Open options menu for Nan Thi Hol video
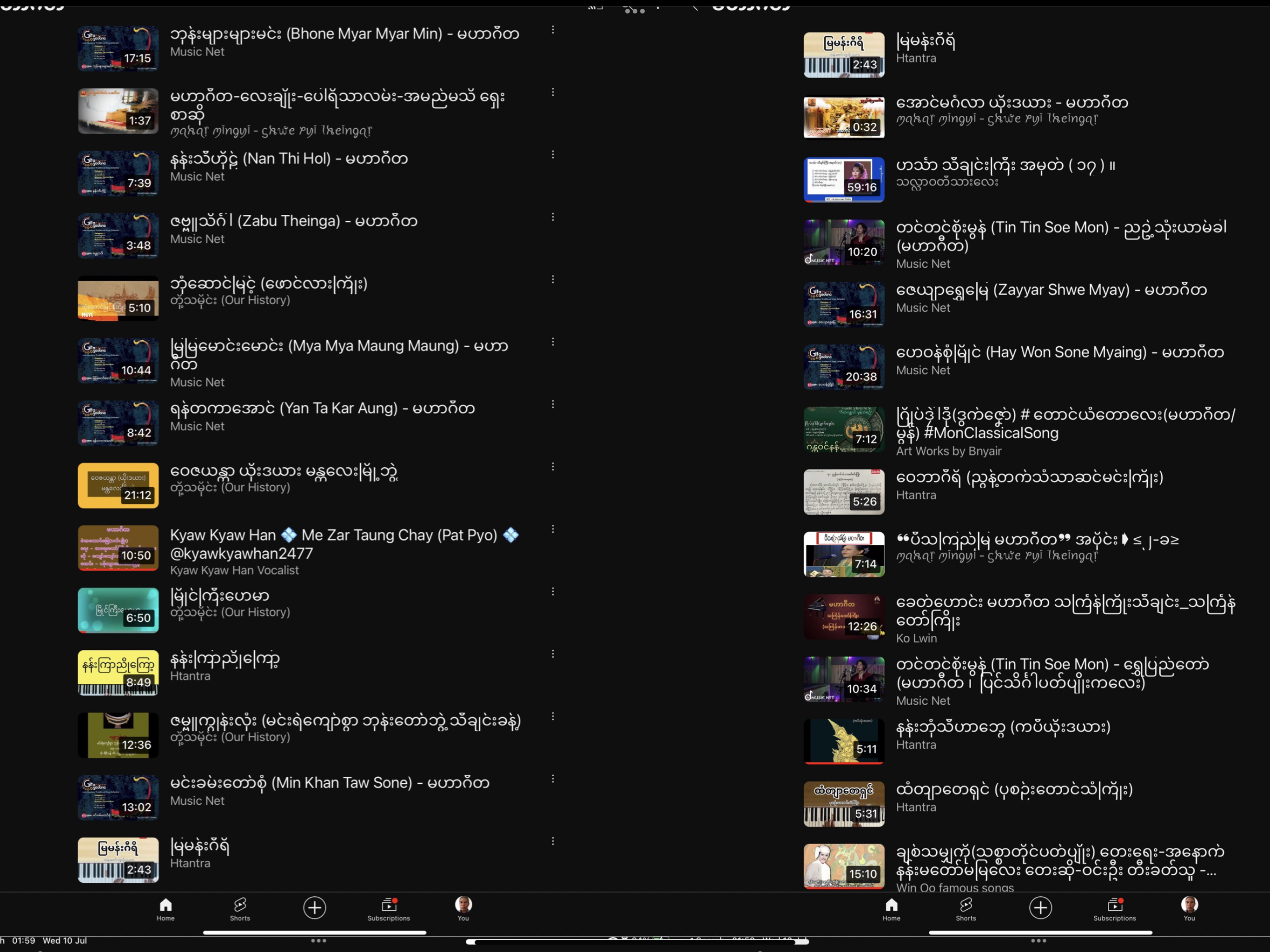This screenshot has height=952, width=1270. tap(553, 154)
